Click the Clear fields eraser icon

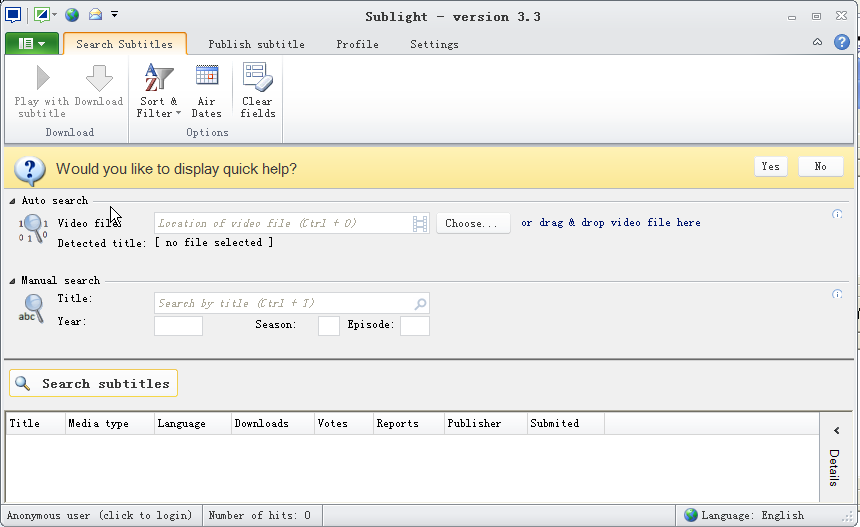point(258,77)
